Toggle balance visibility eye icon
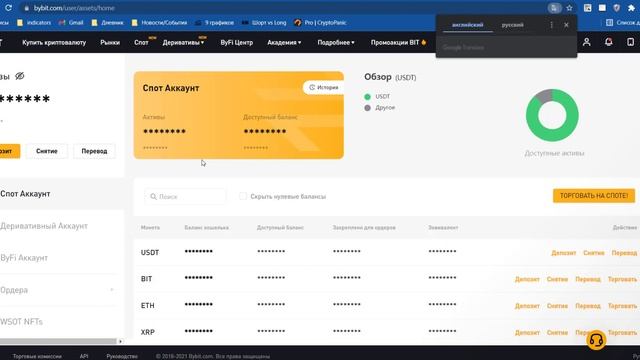The width and height of the screenshot is (640, 360). pos(20,76)
